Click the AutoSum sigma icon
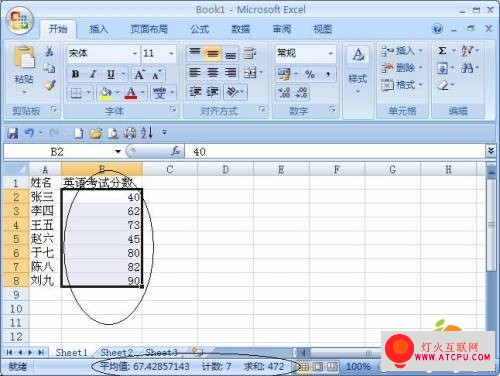 pyautogui.click(x=442, y=51)
